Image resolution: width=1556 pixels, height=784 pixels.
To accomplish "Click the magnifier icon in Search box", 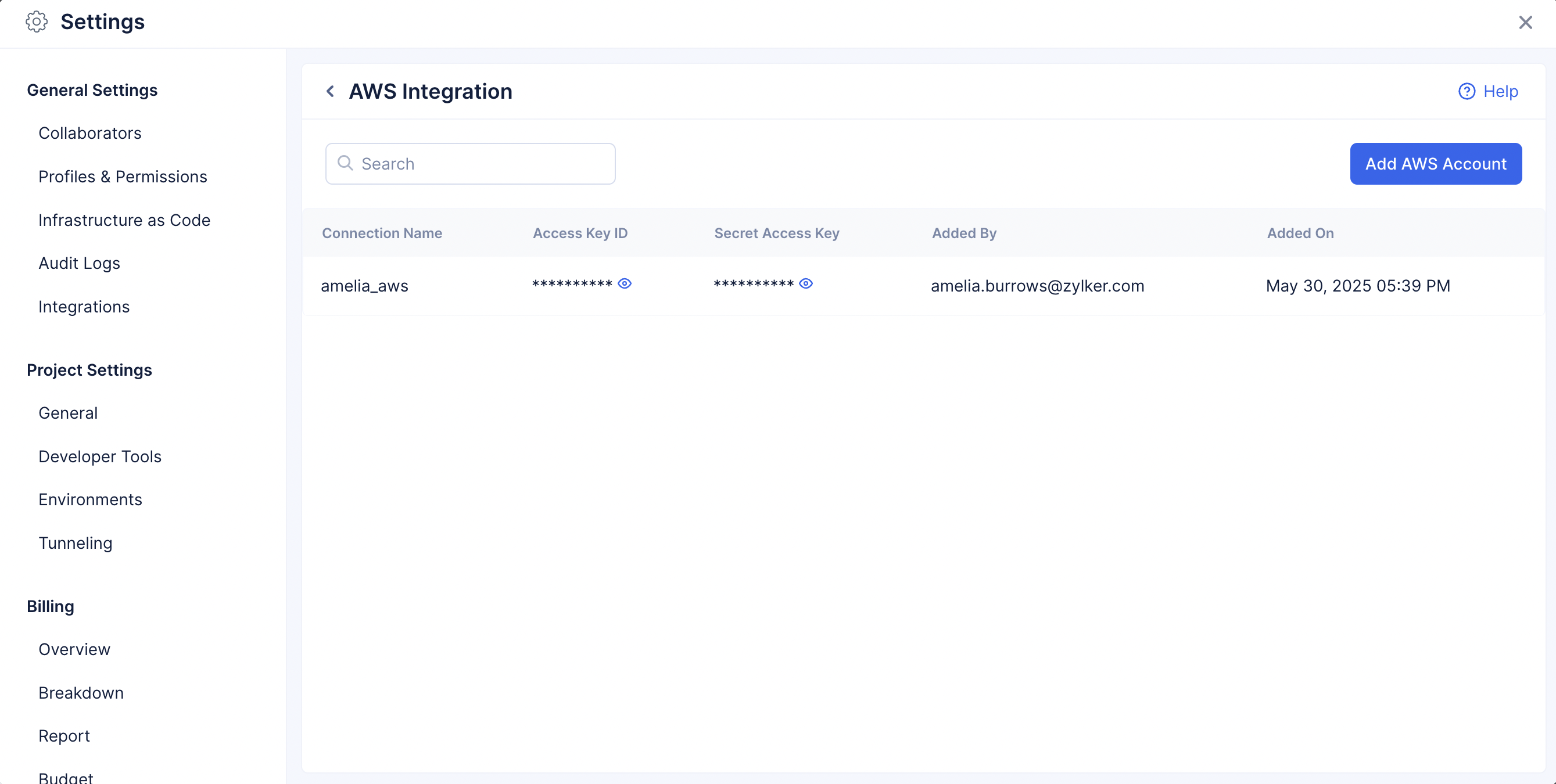I will pos(345,163).
